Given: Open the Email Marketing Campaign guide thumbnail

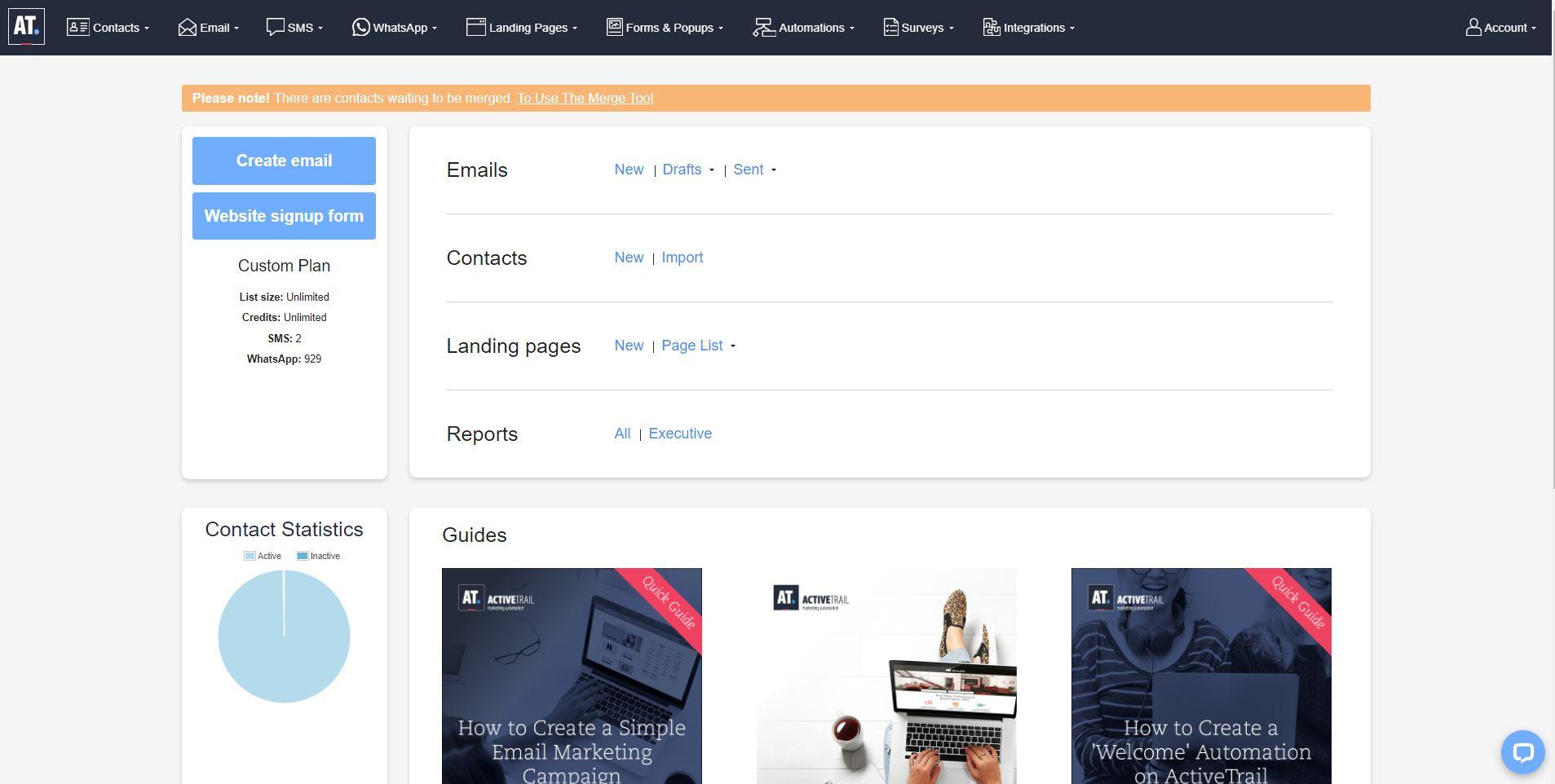Looking at the screenshot, I should (571, 676).
